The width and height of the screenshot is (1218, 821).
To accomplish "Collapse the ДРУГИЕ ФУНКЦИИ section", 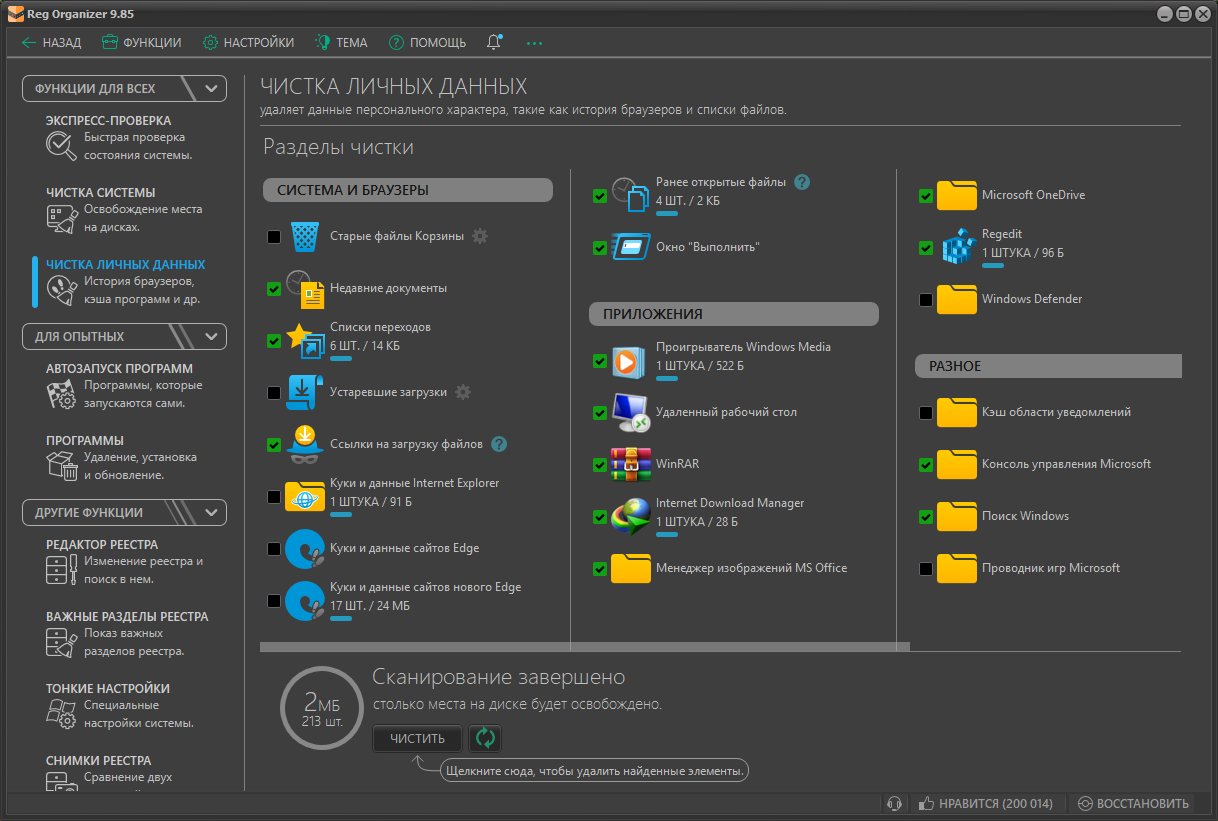I will point(211,512).
